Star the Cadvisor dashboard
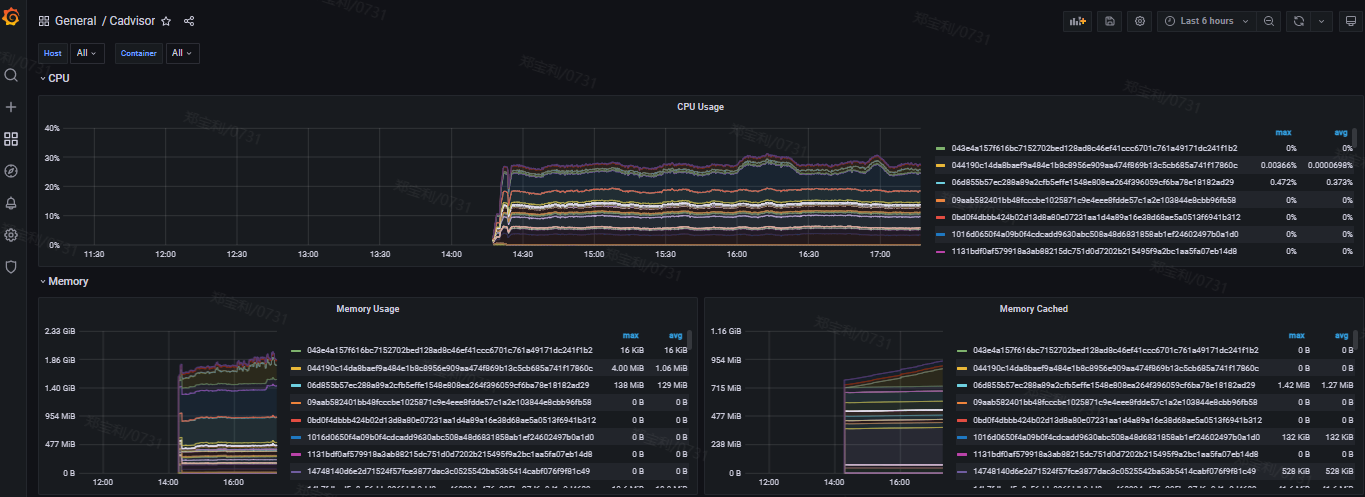This screenshot has height=497, width=1365. (166, 21)
